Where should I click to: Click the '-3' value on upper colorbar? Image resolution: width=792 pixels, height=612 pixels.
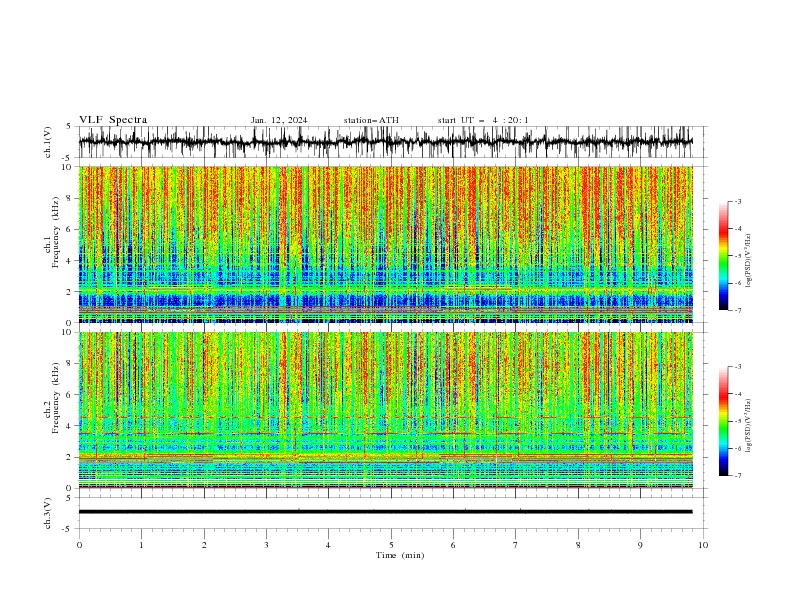(x=738, y=201)
